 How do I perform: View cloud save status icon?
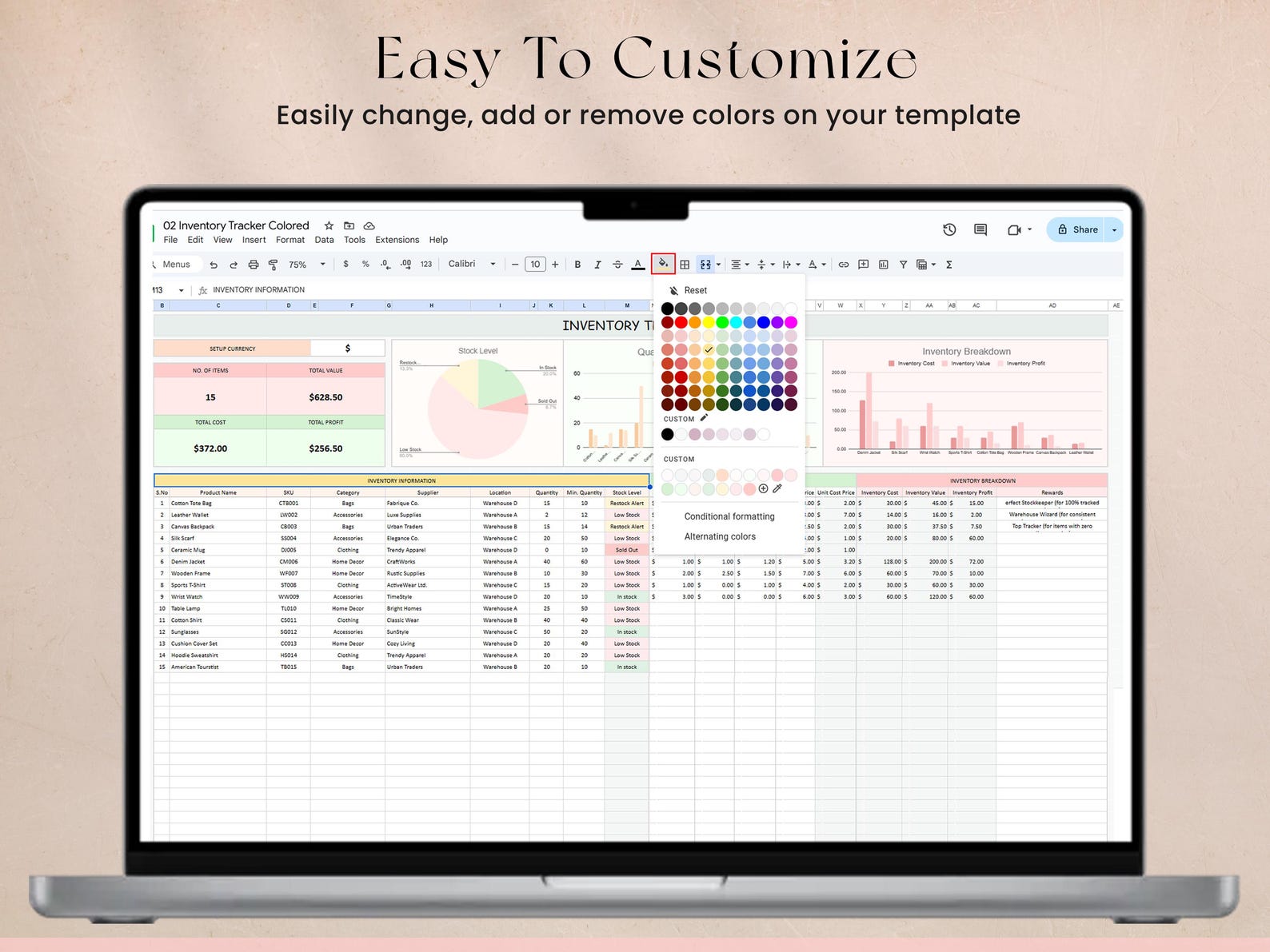pyautogui.click(x=369, y=225)
